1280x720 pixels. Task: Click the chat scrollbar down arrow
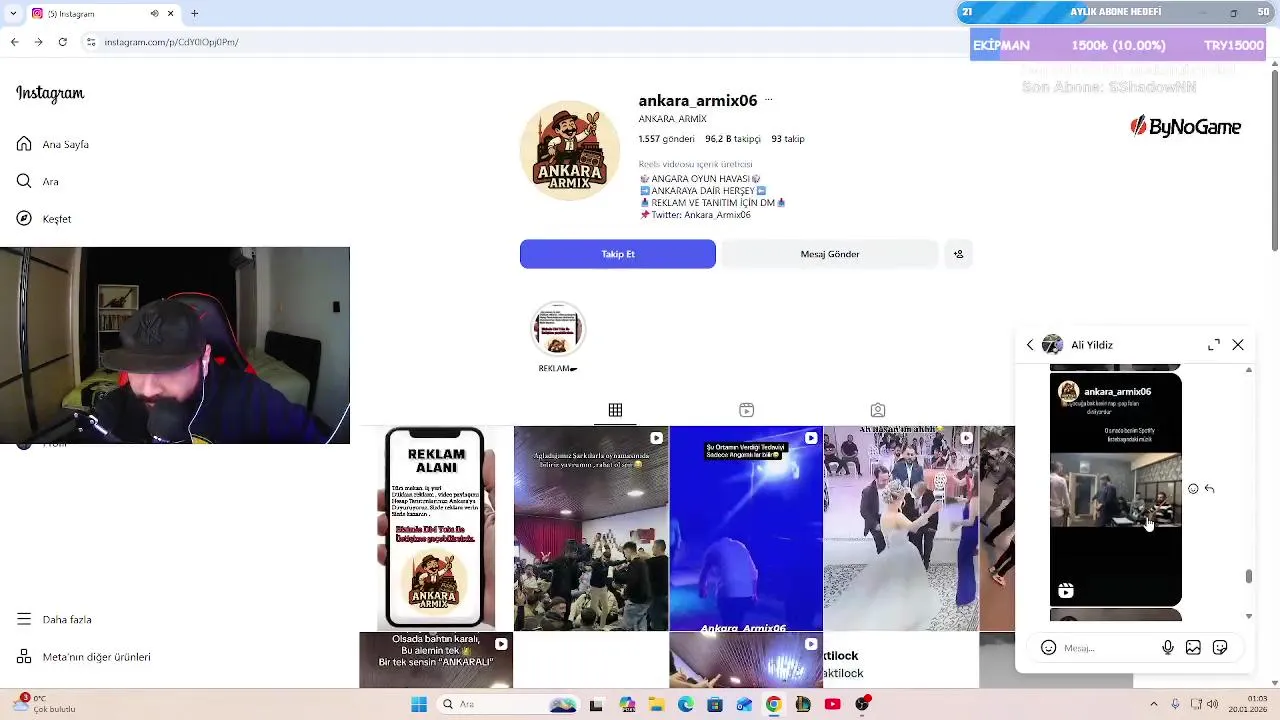coord(1248,617)
